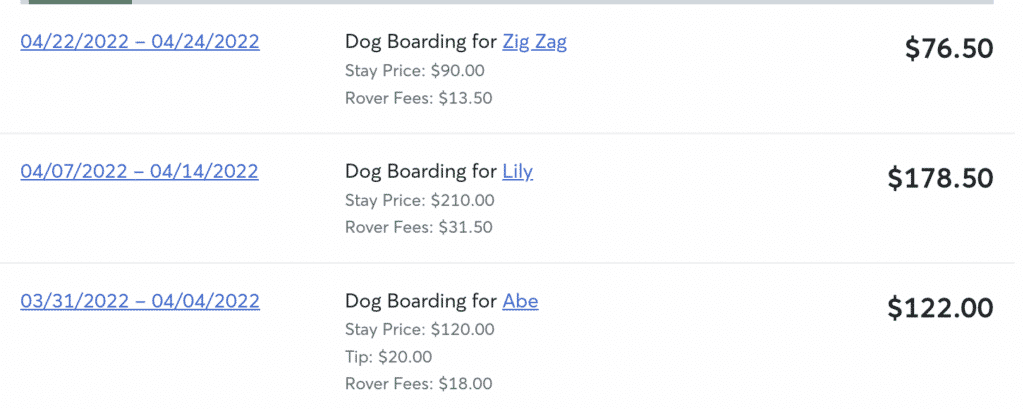
Task: Open the 03/31/2022 – 04/04/2022 booking link
Action: [x=140, y=301]
